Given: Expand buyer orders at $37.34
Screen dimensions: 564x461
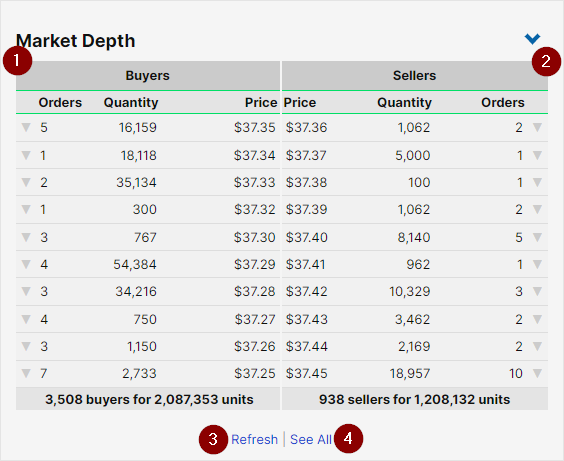Looking at the screenshot, I should (x=26, y=155).
